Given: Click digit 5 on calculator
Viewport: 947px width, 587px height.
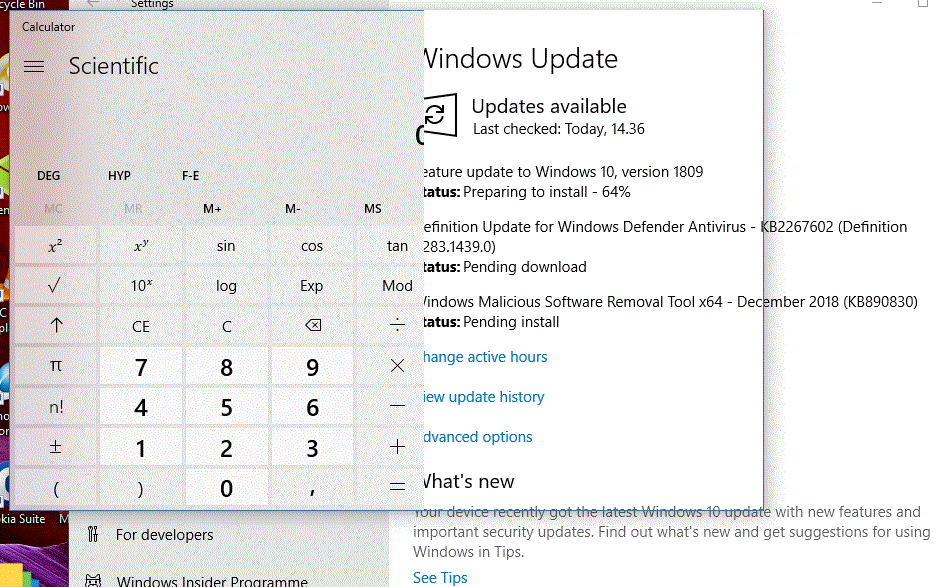Looking at the screenshot, I should coord(226,406).
